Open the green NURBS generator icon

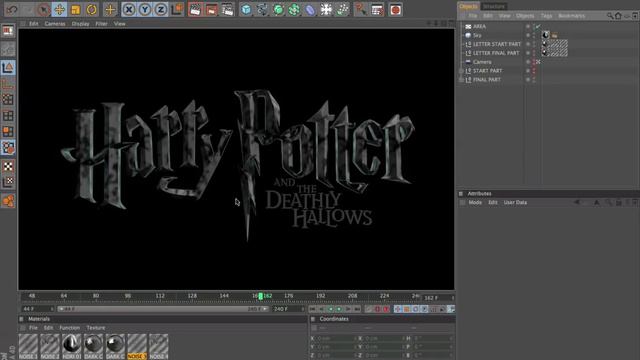[278, 9]
